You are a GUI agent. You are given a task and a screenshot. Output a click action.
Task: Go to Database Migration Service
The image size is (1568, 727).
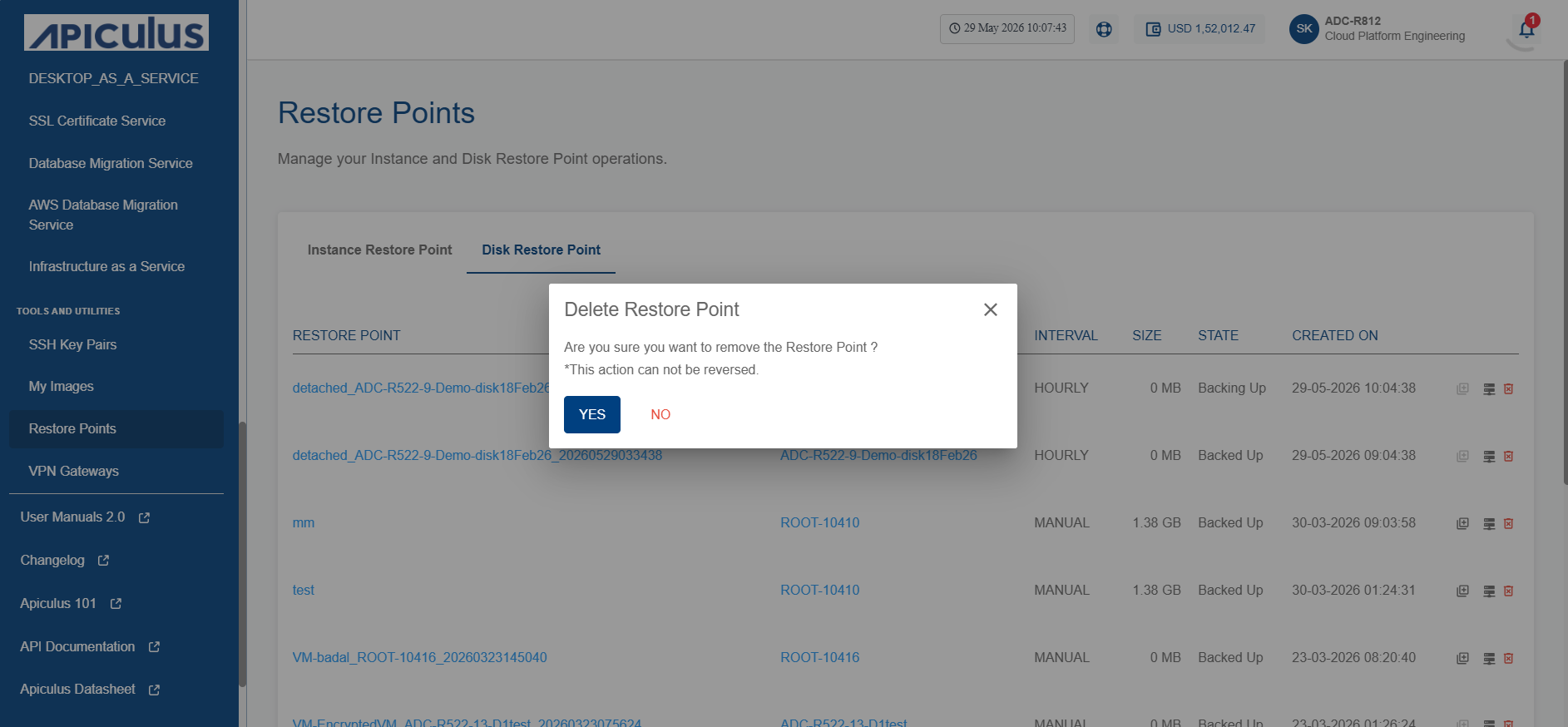tap(111, 163)
